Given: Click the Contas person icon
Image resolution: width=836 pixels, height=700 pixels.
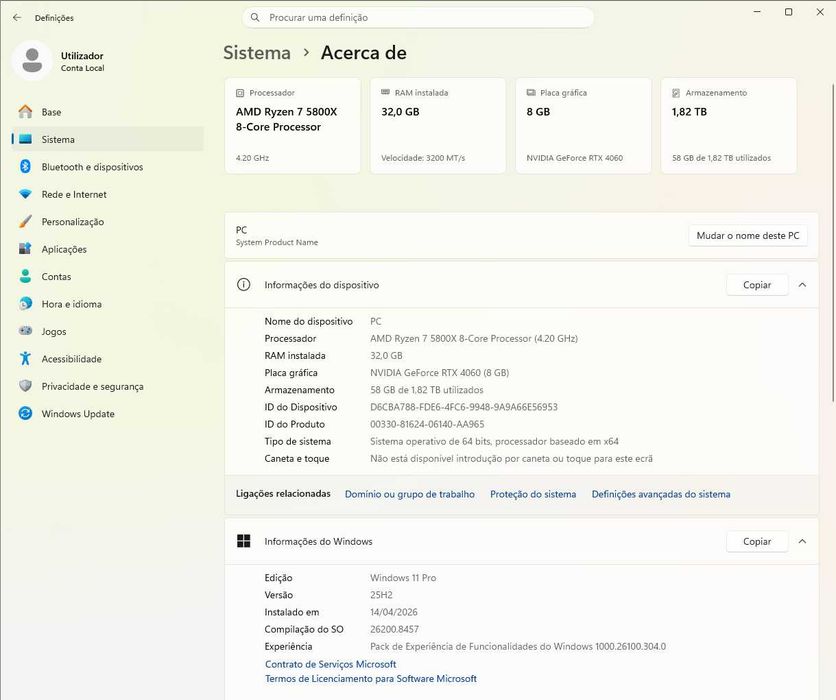Looking at the screenshot, I should click(x=25, y=276).
